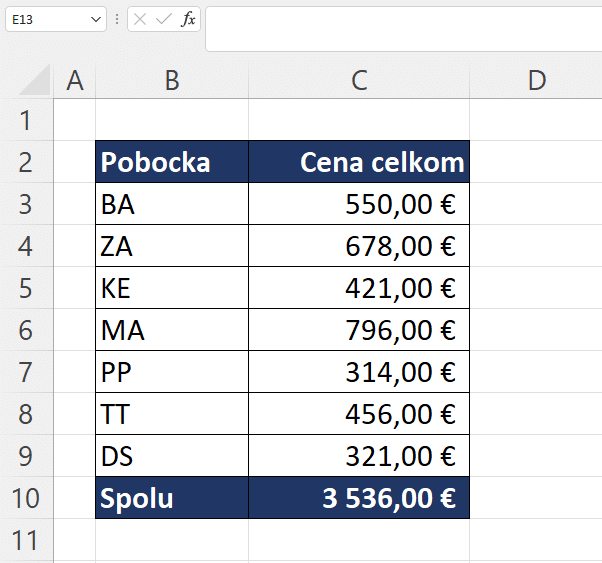Select column C header

pos(359,81)
